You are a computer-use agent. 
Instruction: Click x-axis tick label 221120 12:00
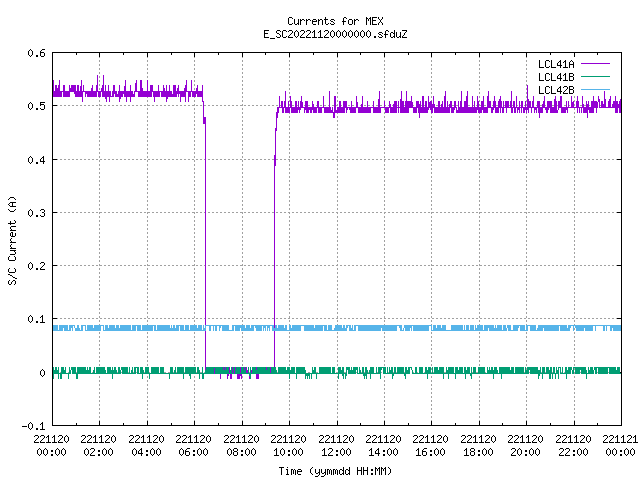click(x=336, y=446)
